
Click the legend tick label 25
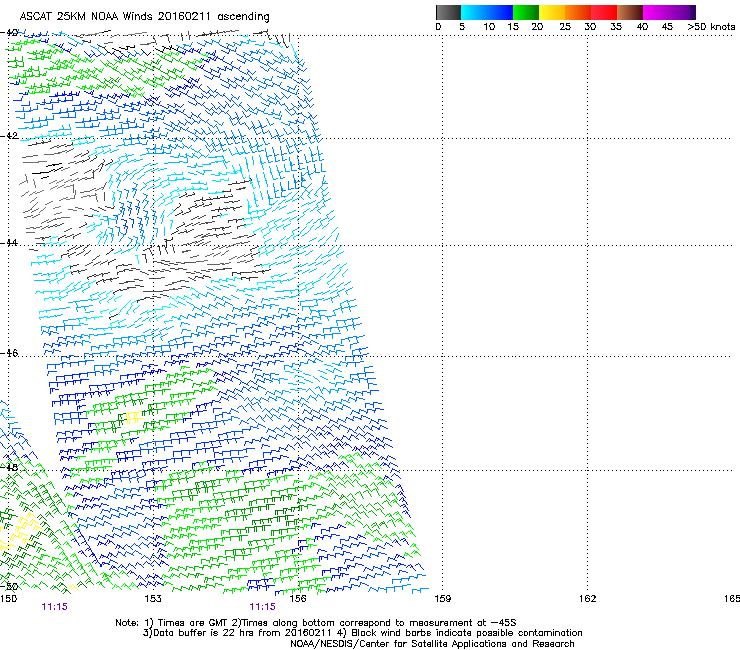coord(565,27)
